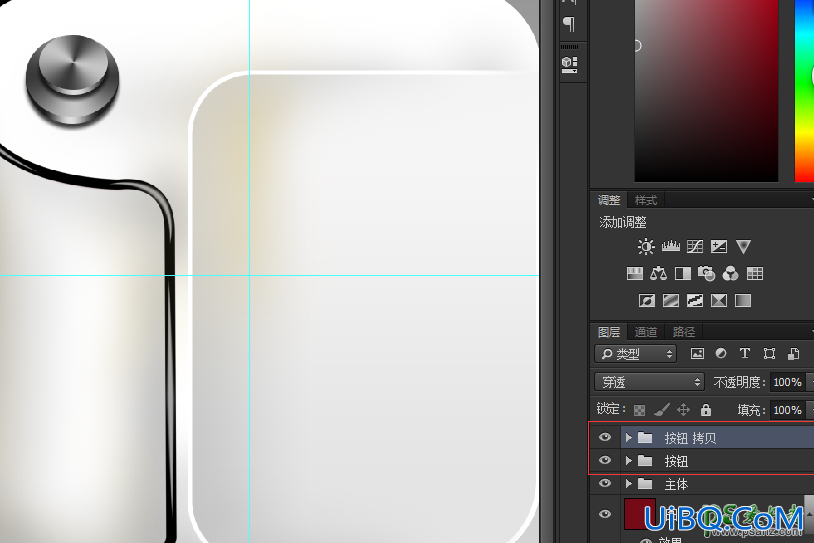The height and width of the screenshot is (543, 814).
Task: Hide the 按钮 拷贝 group
Action: pyautogui.click(x=605, y=438)
